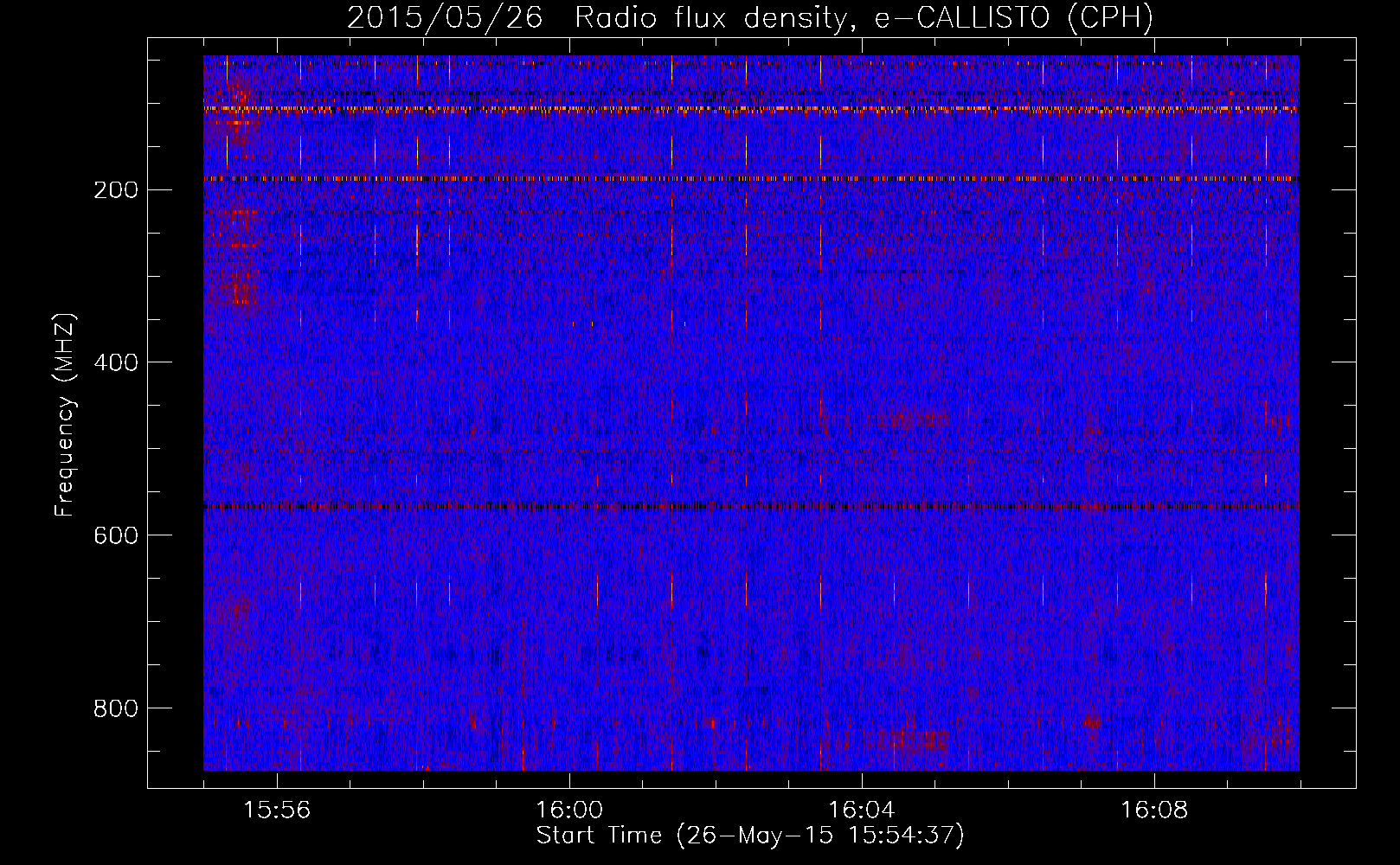The image size is (1400, 865).
Task: Select the 600 frequency tick label
Action: (116, 536)
